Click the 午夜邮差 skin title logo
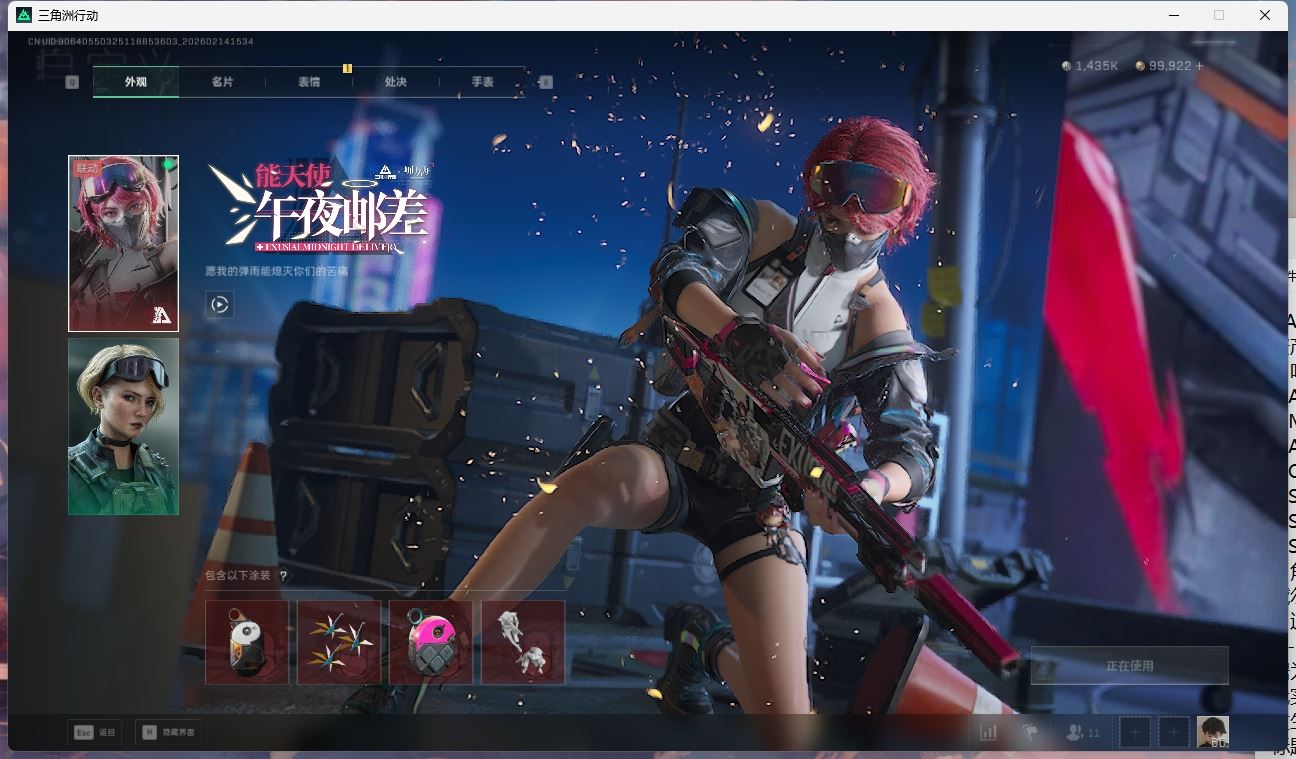Viewport: 1296px width, 759px height. [320, 208]
